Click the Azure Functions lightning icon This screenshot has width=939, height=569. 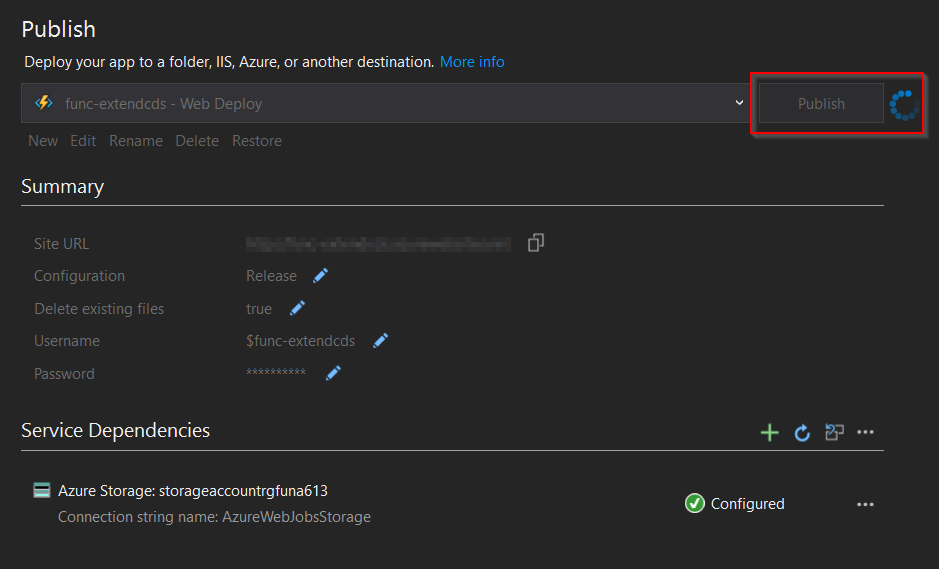click(x=44, y=103)
